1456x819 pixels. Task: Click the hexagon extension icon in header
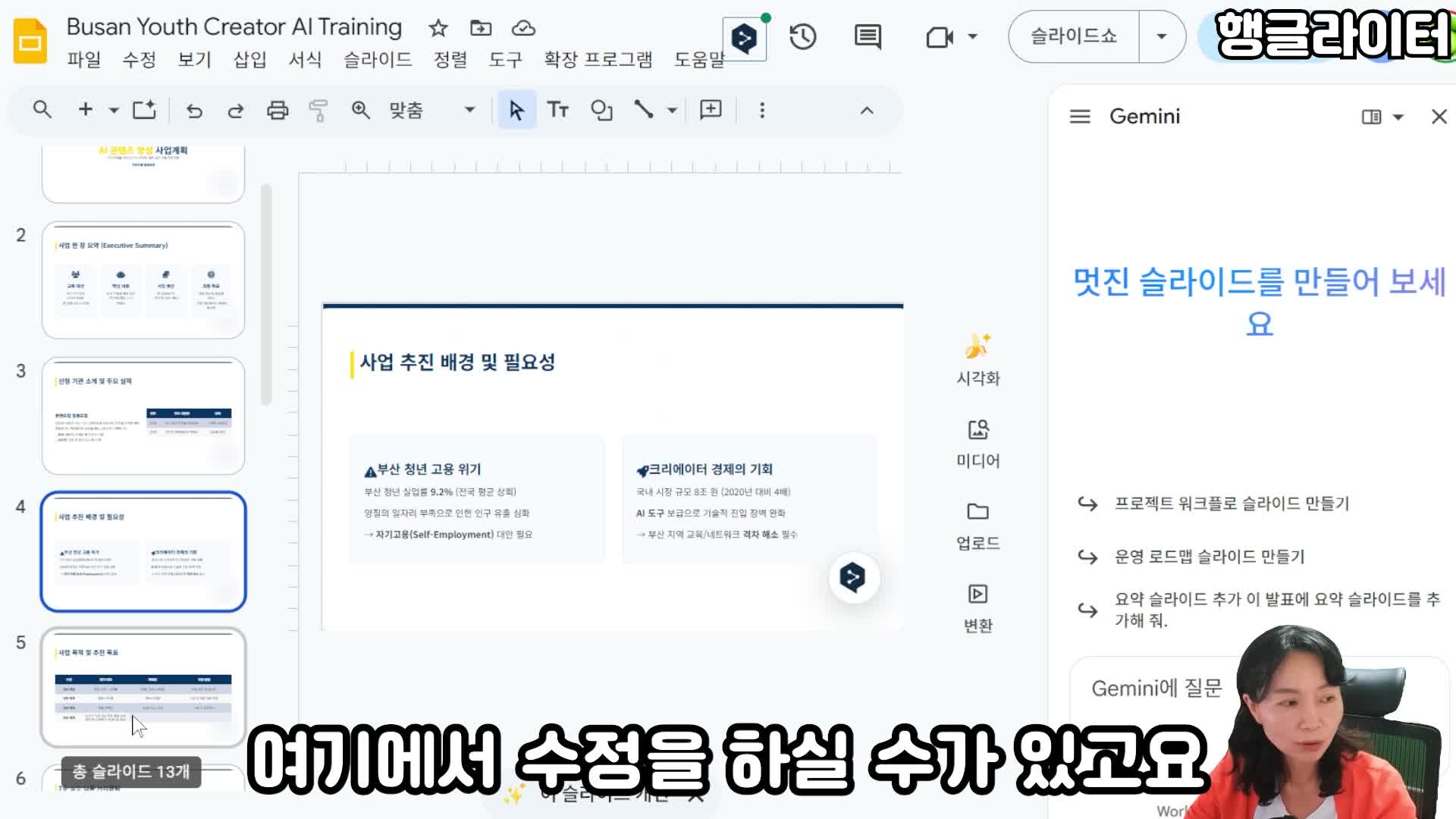click(x=744, y=38)
